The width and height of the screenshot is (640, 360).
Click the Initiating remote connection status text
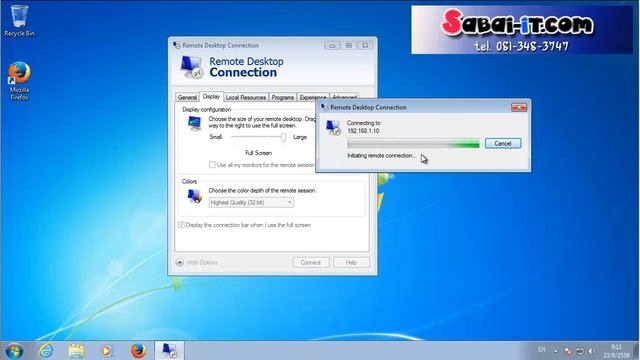click(x=381, y=156)
